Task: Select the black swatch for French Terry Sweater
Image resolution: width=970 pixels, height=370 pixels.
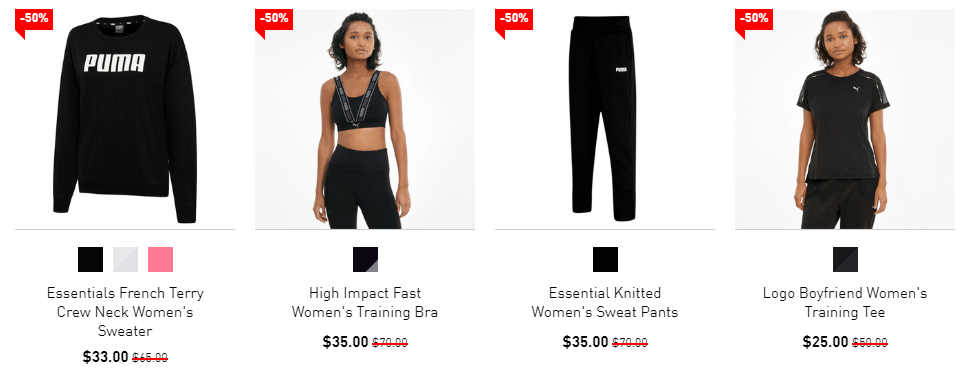Action: click(90, 259)
